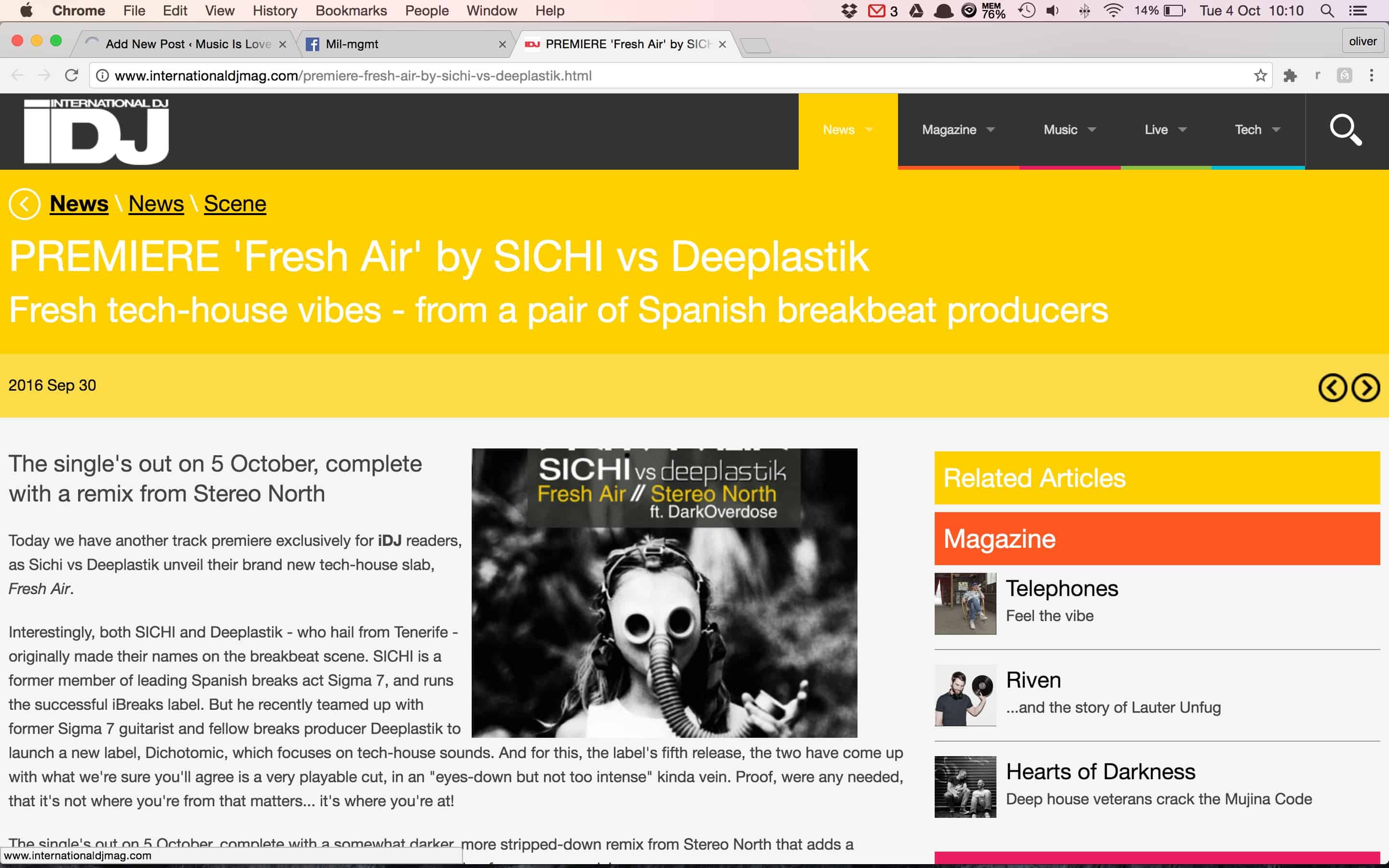The width and height of the screenshot is (1389, 868).
Task: Go to previous article with left circle arrow
Action: point(1332,388)
